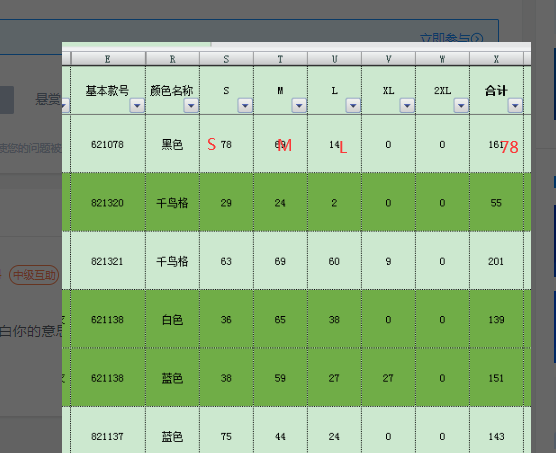Select XL quantity cell showing 9
The height and width of the screenshot is (453, 556).
pos(388,261)
